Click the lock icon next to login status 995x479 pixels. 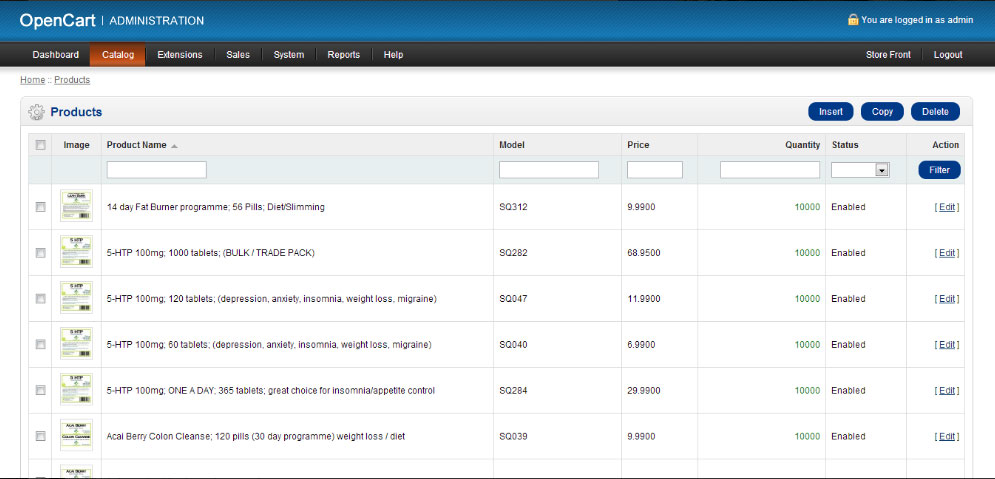coord(852,19)
